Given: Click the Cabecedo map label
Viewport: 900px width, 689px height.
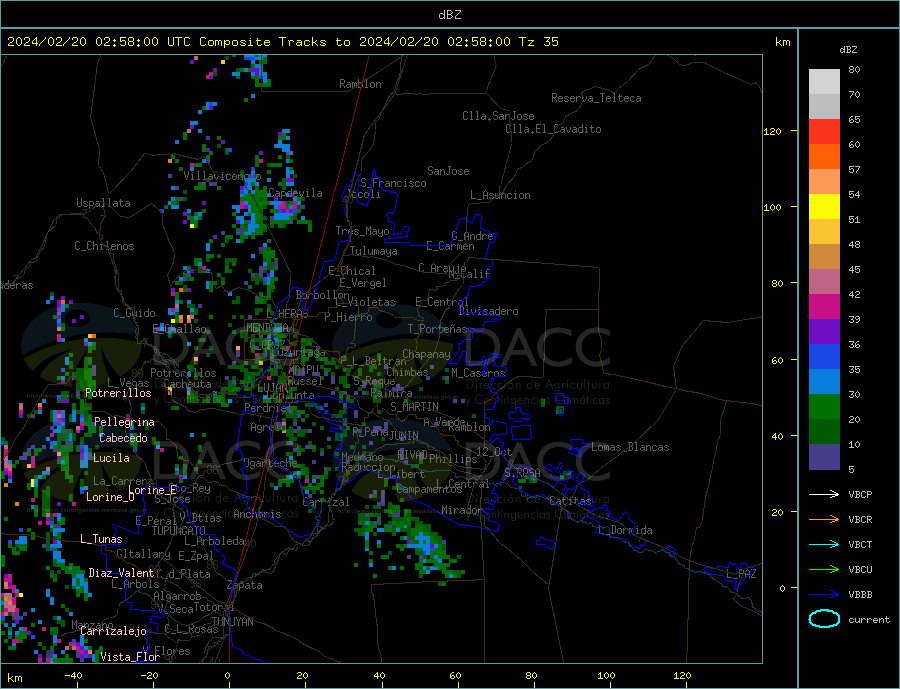Looking at the screenshot, I should point(123,438).
